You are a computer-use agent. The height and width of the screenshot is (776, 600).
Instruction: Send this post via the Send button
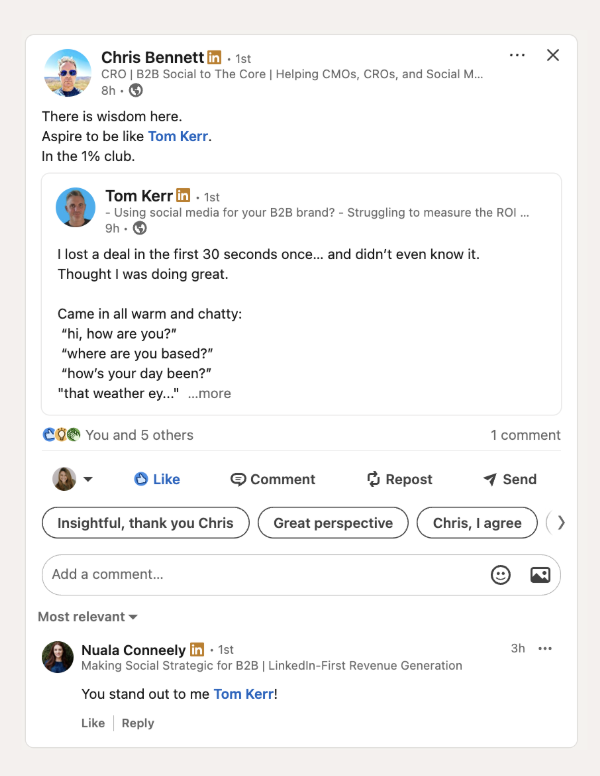510,479
